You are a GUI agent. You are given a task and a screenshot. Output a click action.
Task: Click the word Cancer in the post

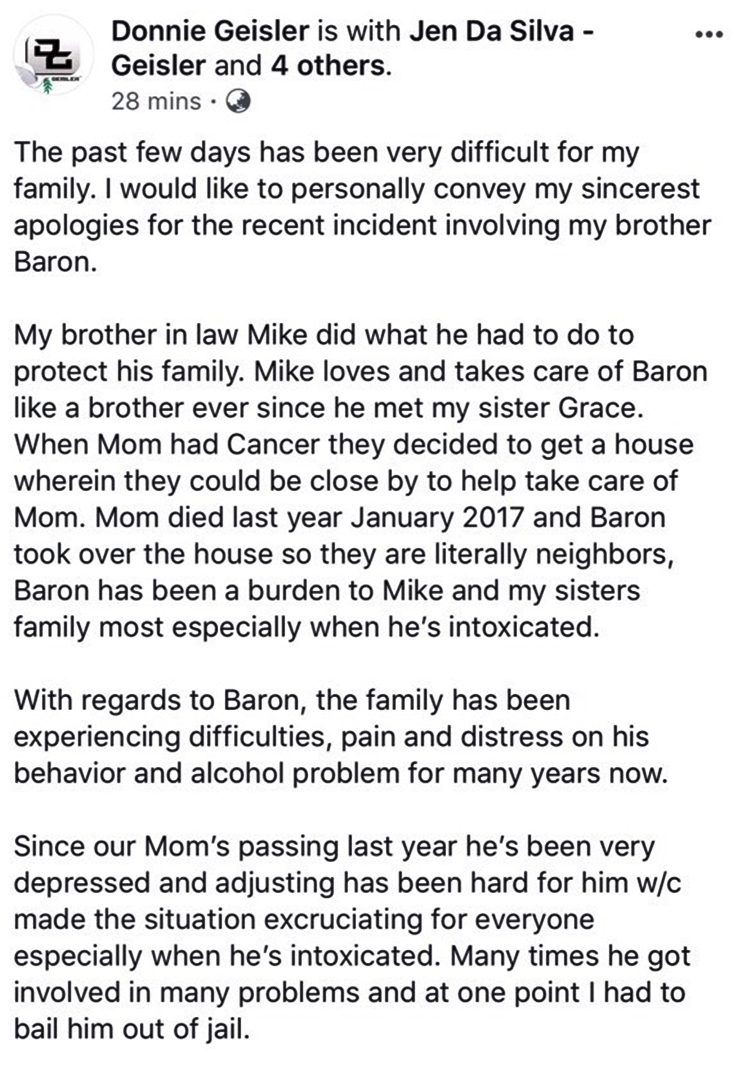(272, 445)
